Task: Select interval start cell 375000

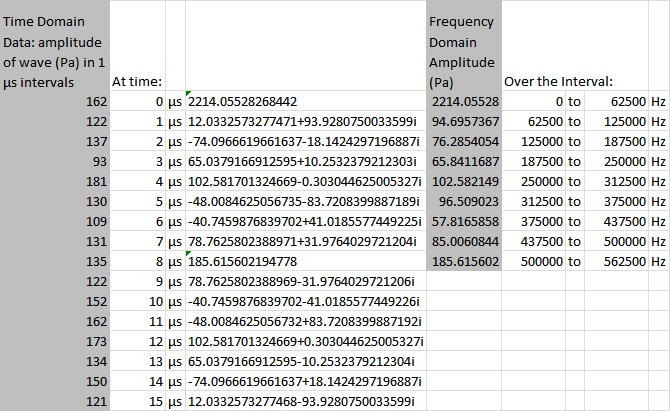Action: [534, 221]
